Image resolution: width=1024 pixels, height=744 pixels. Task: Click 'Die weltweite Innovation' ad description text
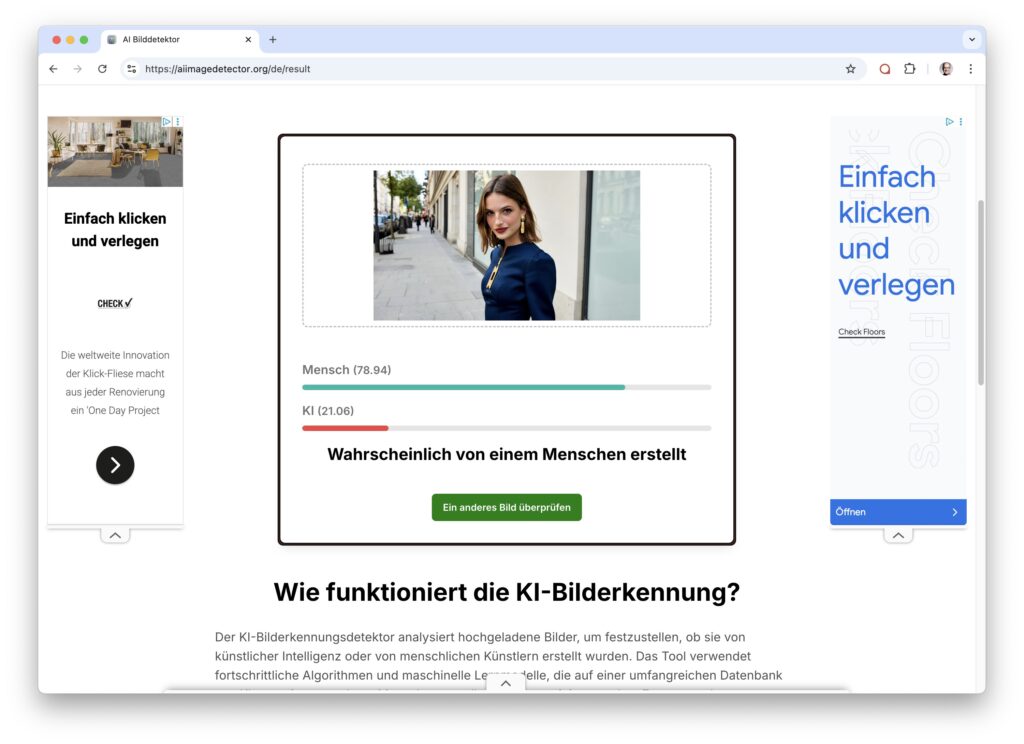click(115, 383)
